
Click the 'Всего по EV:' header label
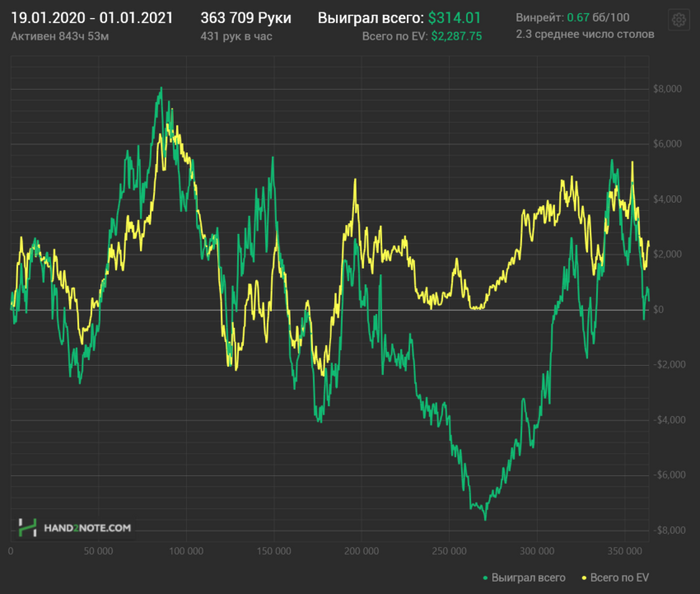tap(395, 36)
